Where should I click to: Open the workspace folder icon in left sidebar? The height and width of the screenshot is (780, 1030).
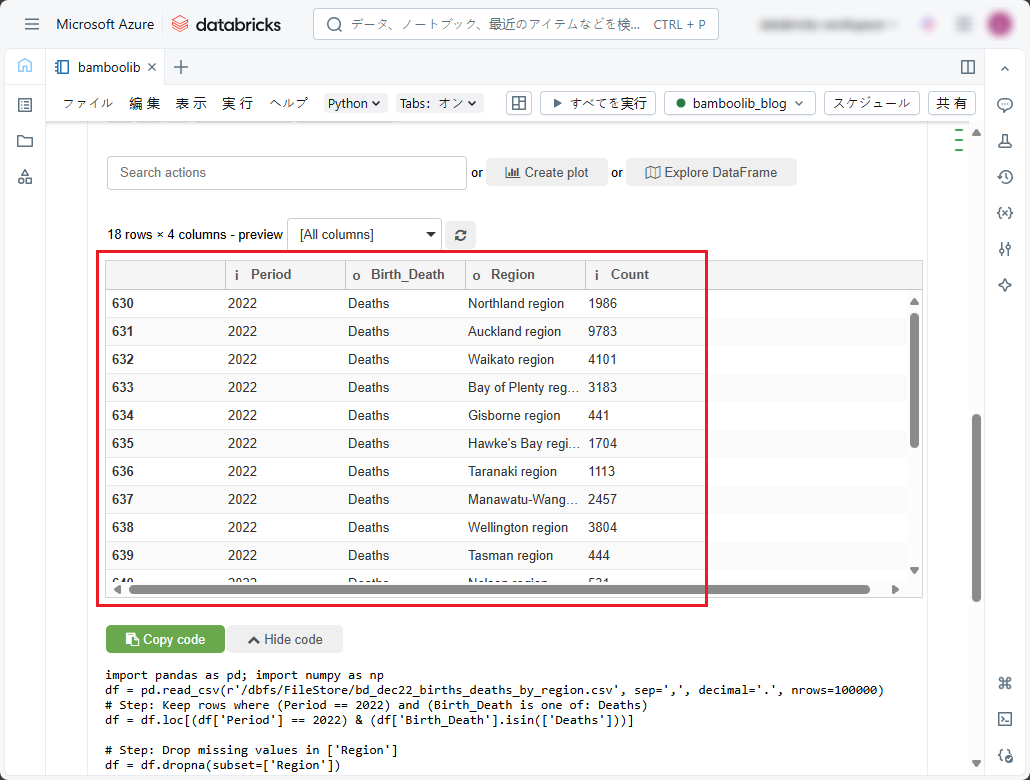coord(25,141)
